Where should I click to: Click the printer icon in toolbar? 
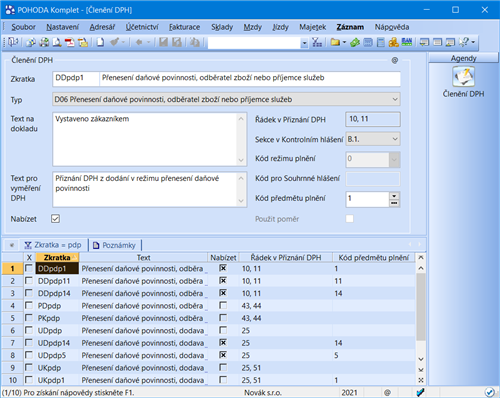coord(44,42)
